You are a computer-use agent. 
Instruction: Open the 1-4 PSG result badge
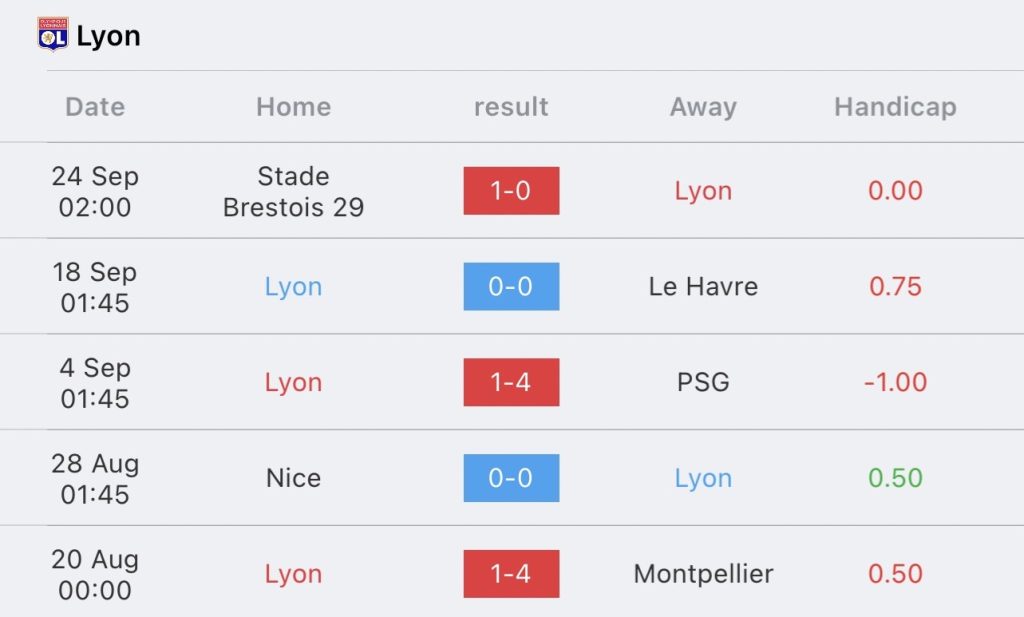pos(511,382)
